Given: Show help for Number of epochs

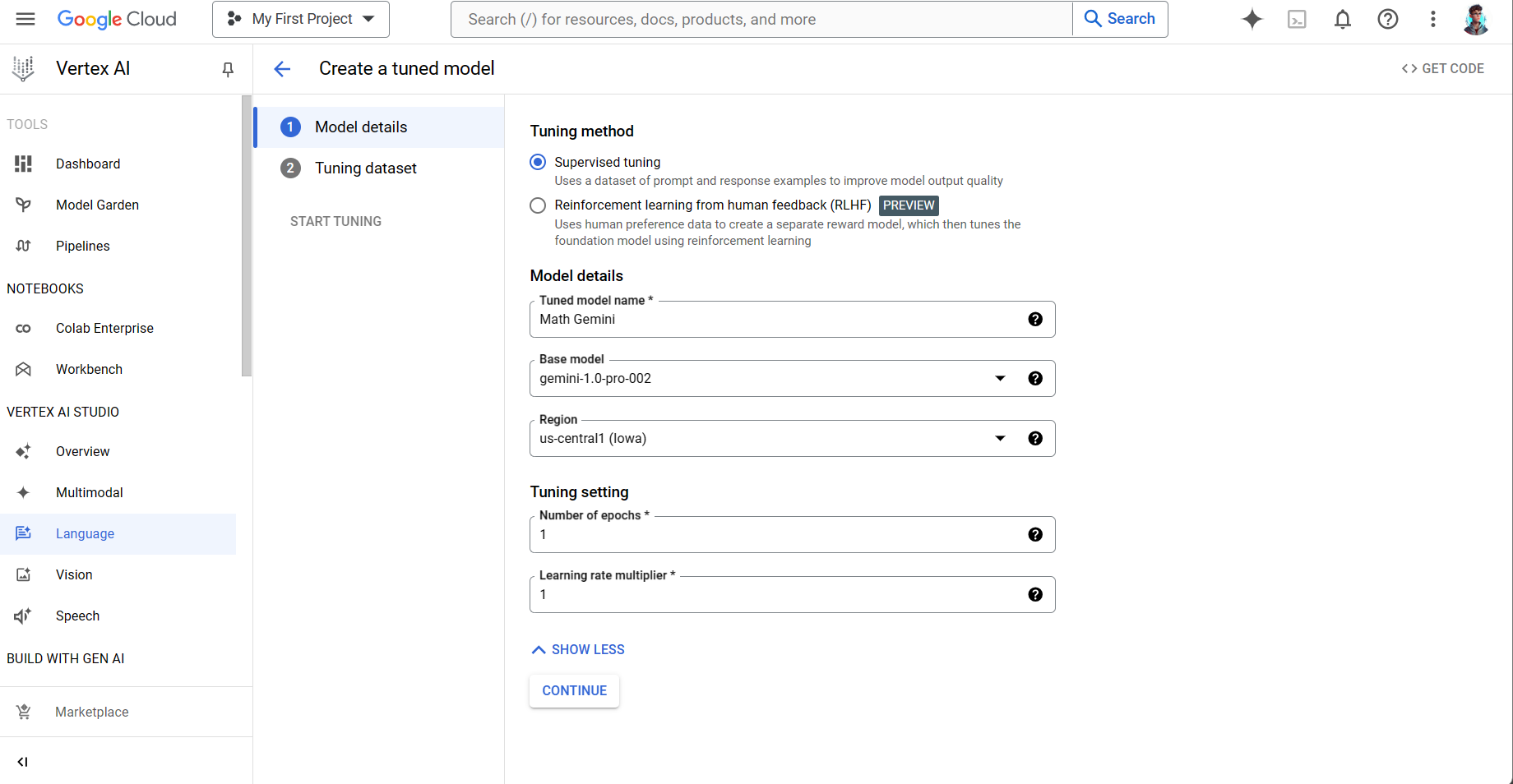Looking at the screenshot, I should click(x=1035, y=535).
